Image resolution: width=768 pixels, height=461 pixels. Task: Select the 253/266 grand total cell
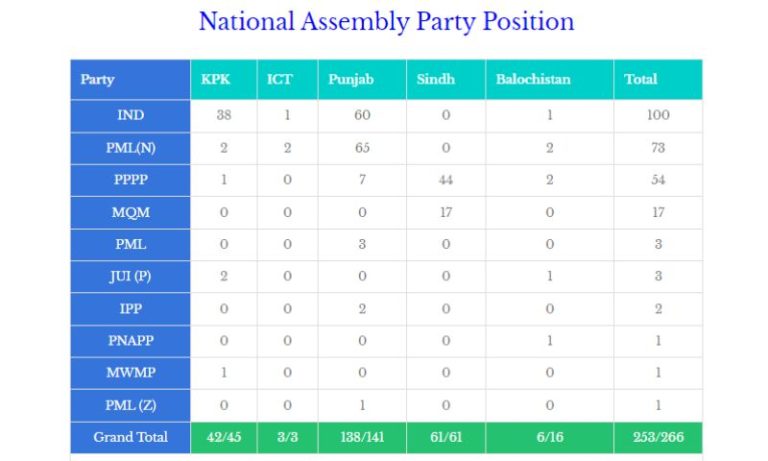(658, 437)
